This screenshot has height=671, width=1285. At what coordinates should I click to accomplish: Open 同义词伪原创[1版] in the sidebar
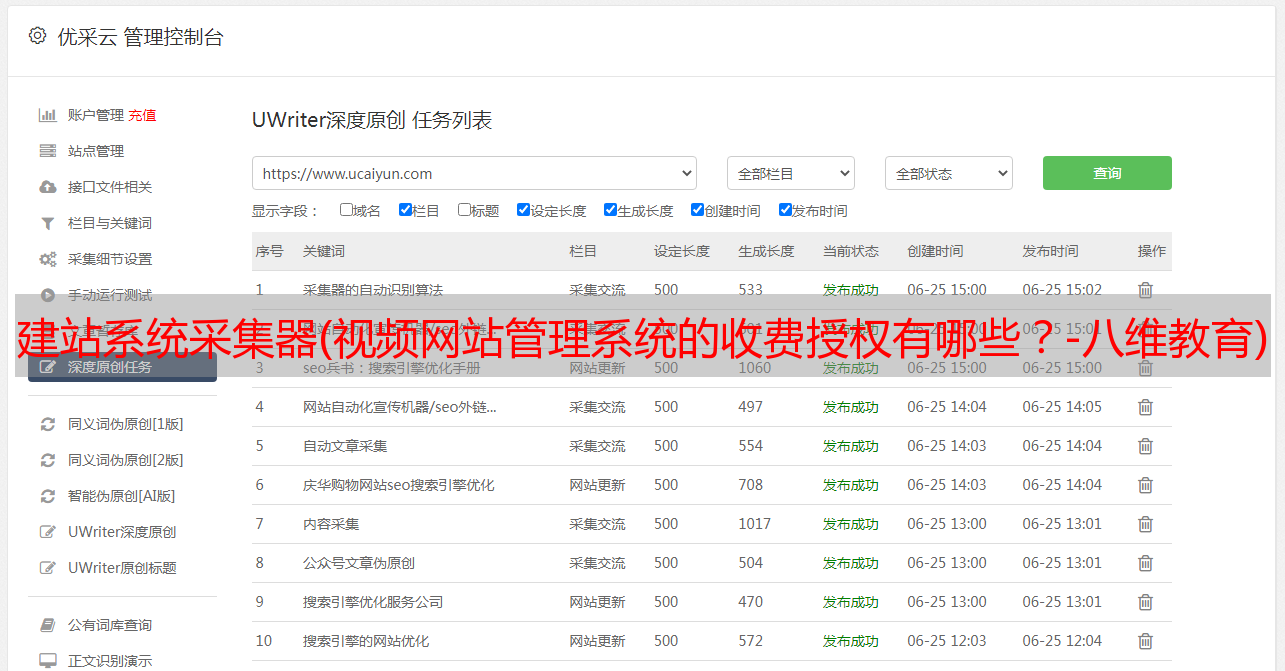[125, 424]
